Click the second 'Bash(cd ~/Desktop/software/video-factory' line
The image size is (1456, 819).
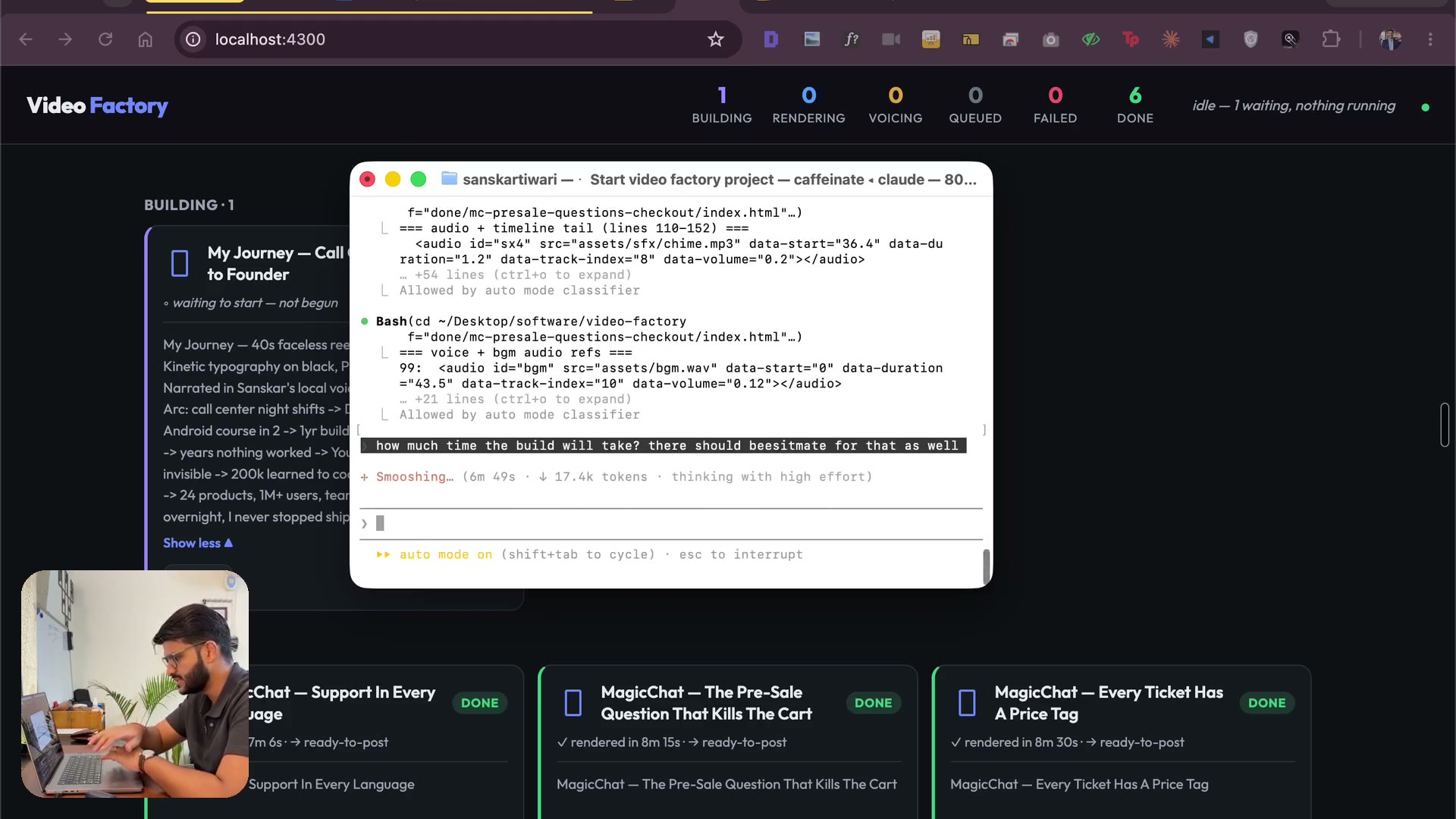[531, 322]
